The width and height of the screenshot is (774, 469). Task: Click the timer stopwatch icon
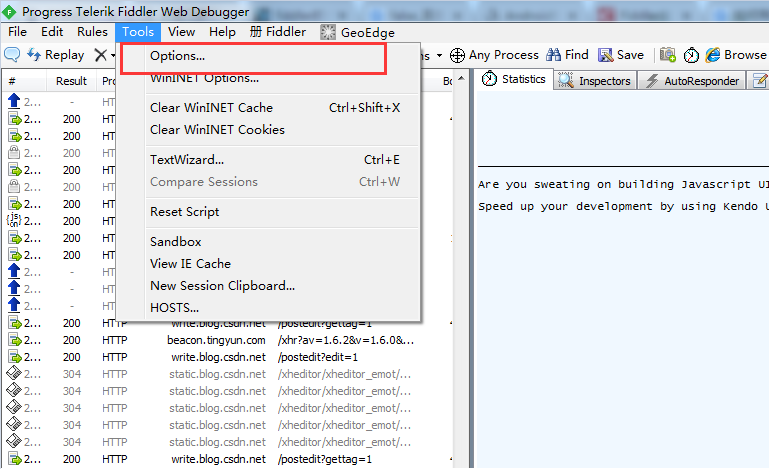pyautogui.click(x=691, y=55)
